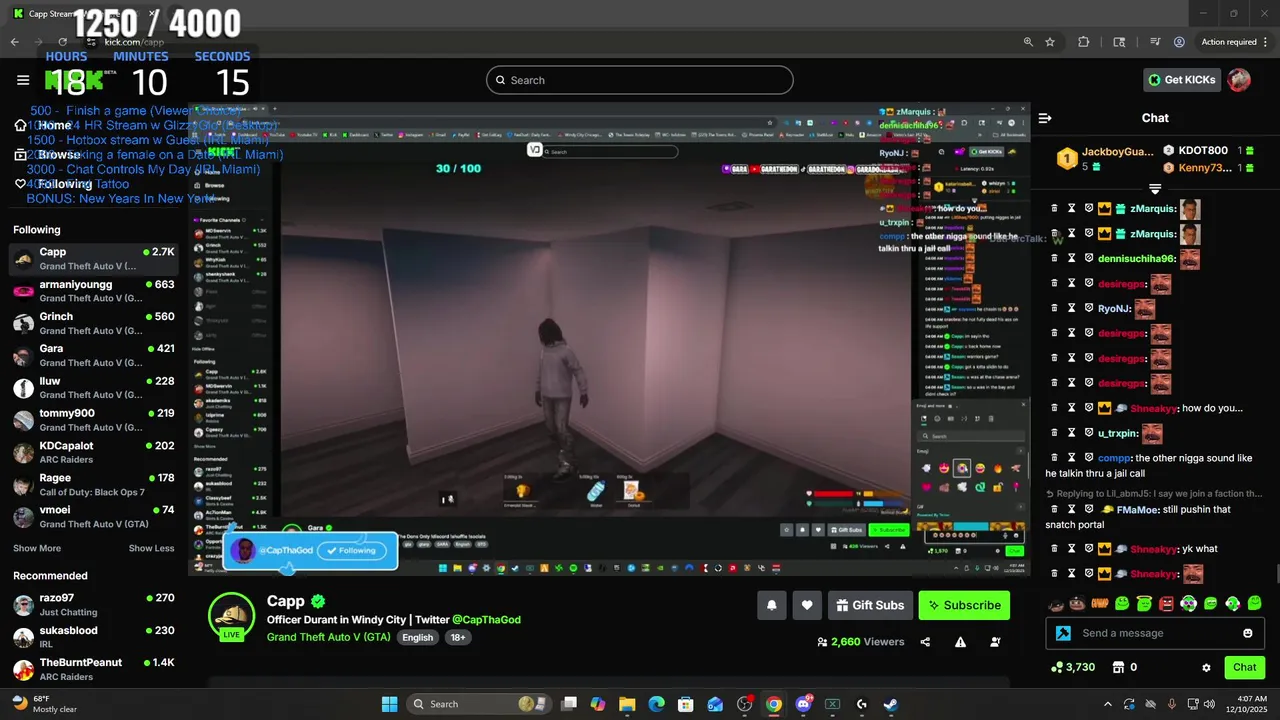The width and height of the screenshot is (1280, 720).
Task: Click the 3,730 channel points balance
Action: click(1073, 667)
